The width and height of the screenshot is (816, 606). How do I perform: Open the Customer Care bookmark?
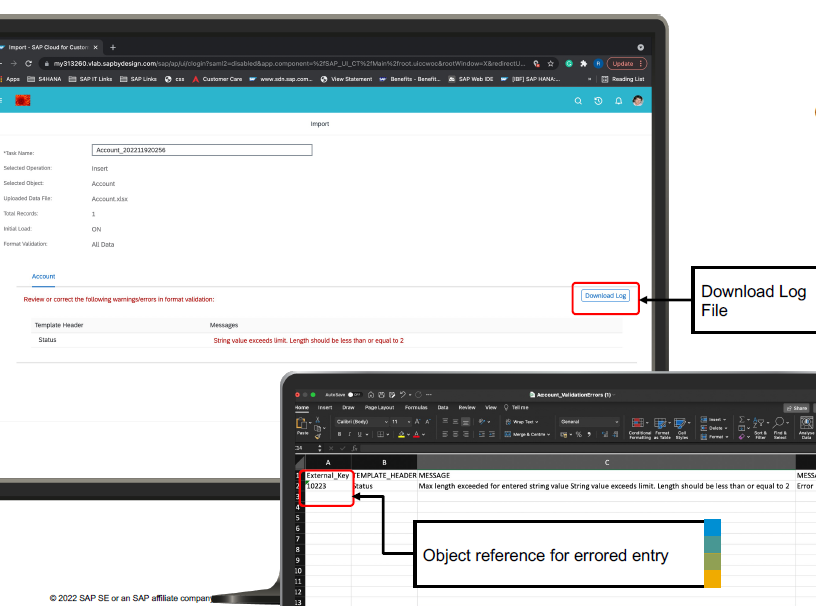pos(218,79)
